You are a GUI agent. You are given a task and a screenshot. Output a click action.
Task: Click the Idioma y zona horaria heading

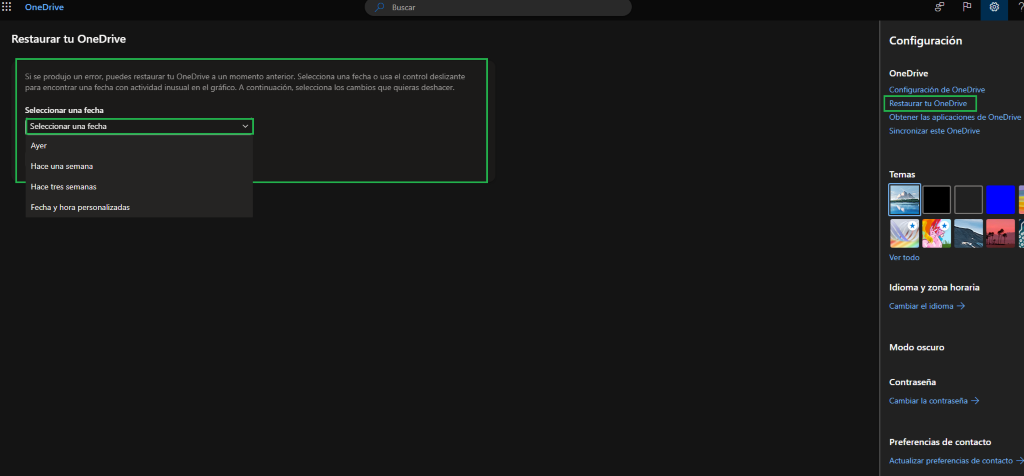pyautogui.click(x=934, y=287)
